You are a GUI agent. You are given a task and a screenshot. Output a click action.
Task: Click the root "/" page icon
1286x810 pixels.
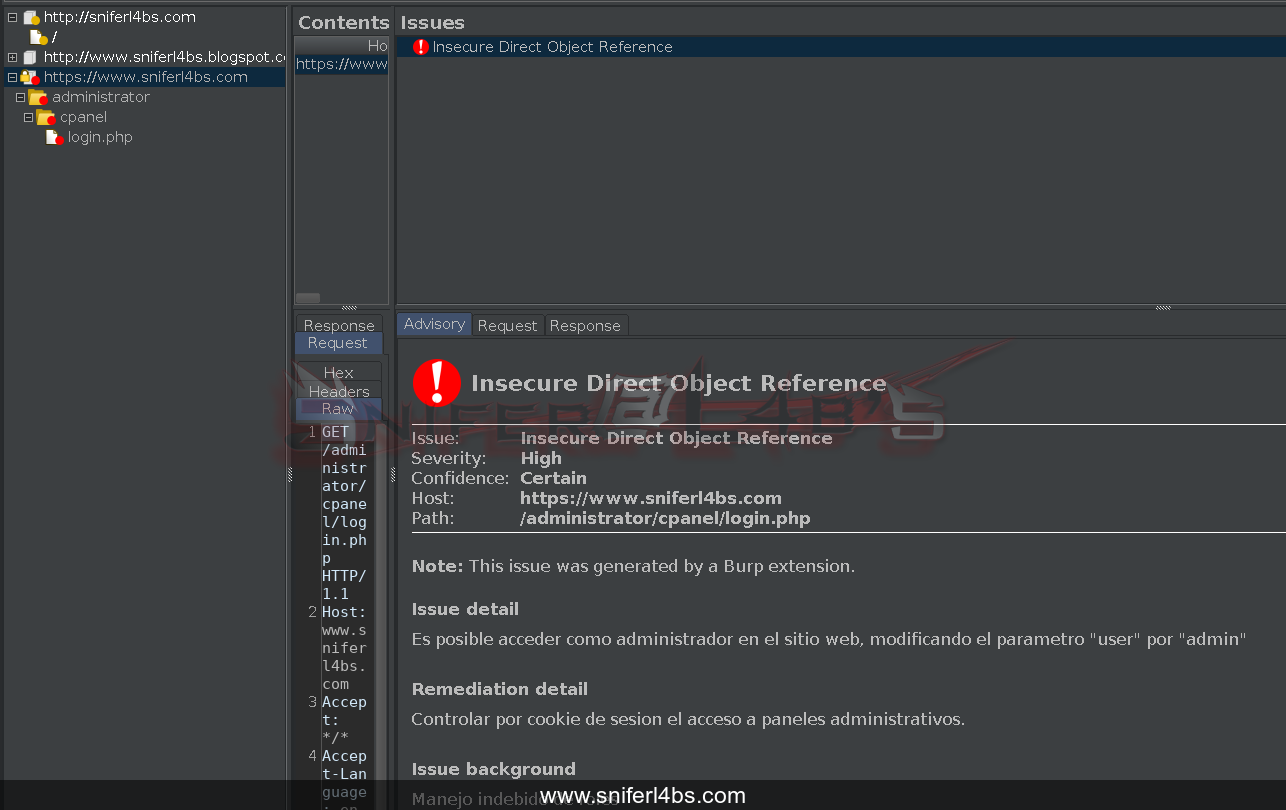pos(39,37)
